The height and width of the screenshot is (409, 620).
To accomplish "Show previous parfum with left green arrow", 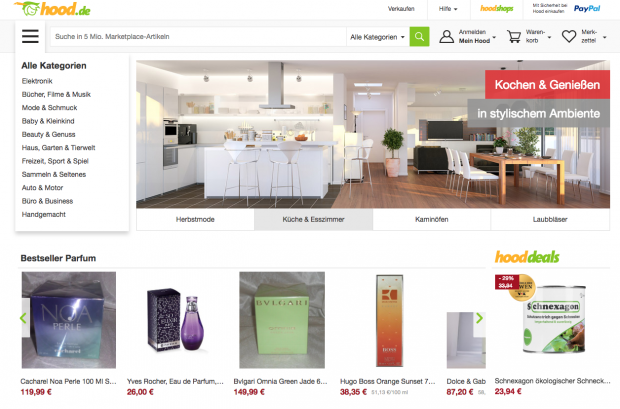I will click(x=23, y=318).
